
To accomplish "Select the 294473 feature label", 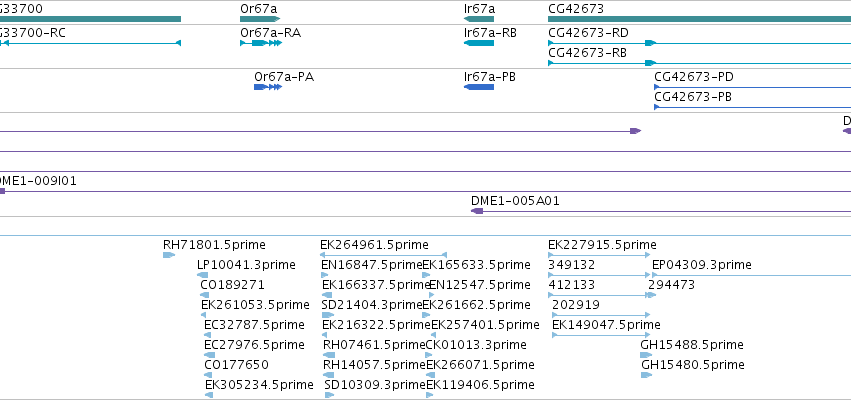I will pyautogui.click(x=671, y=285).
